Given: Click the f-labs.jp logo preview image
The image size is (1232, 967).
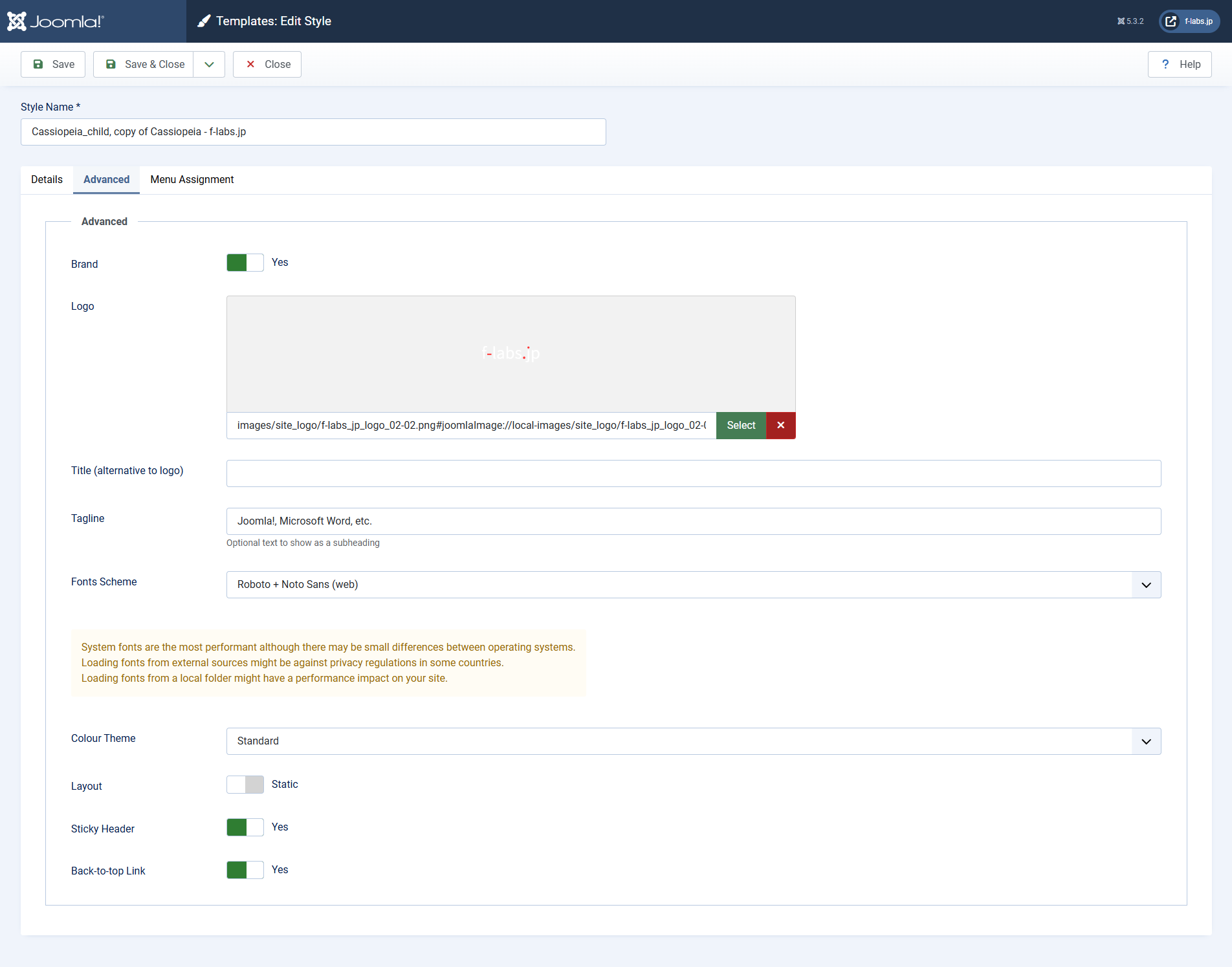Looking at the screenshot, I should [511, 353].
